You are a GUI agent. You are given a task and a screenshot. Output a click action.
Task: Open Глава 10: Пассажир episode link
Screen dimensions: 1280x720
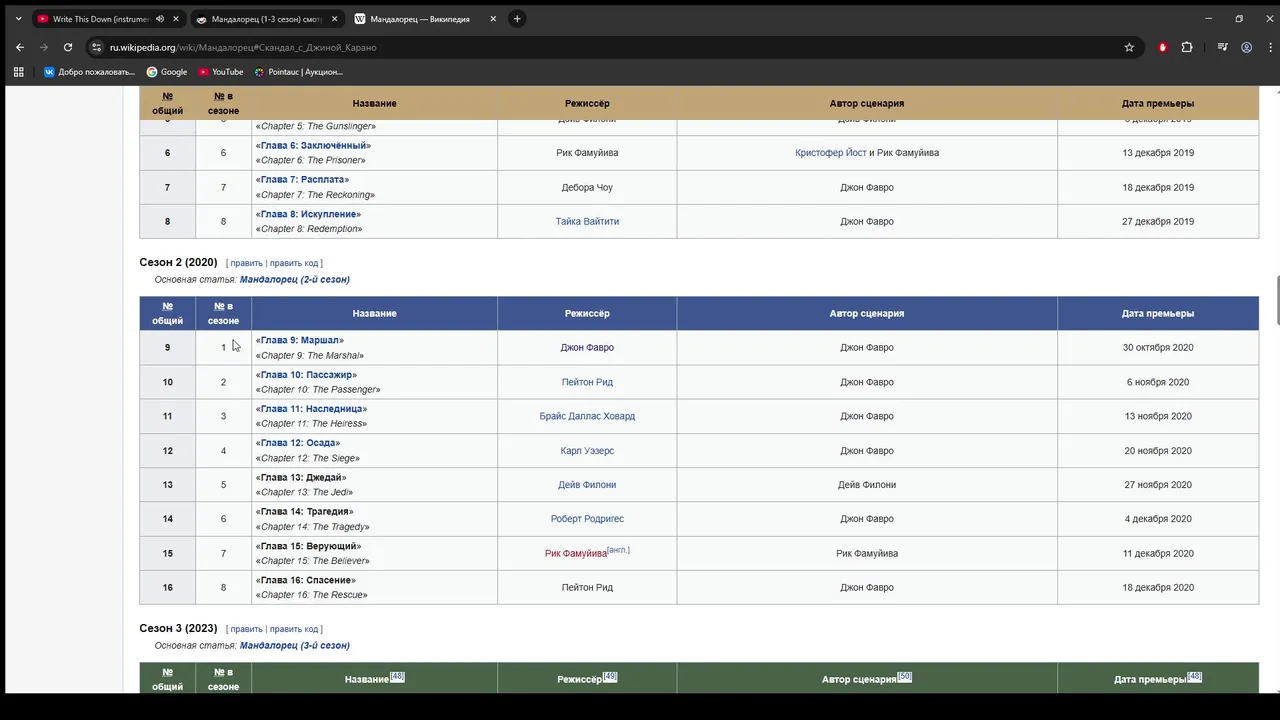[x=308, y=375]
